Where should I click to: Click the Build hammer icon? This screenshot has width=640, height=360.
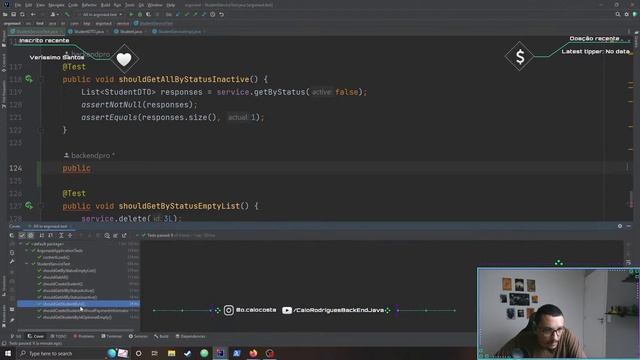[67, 14]
